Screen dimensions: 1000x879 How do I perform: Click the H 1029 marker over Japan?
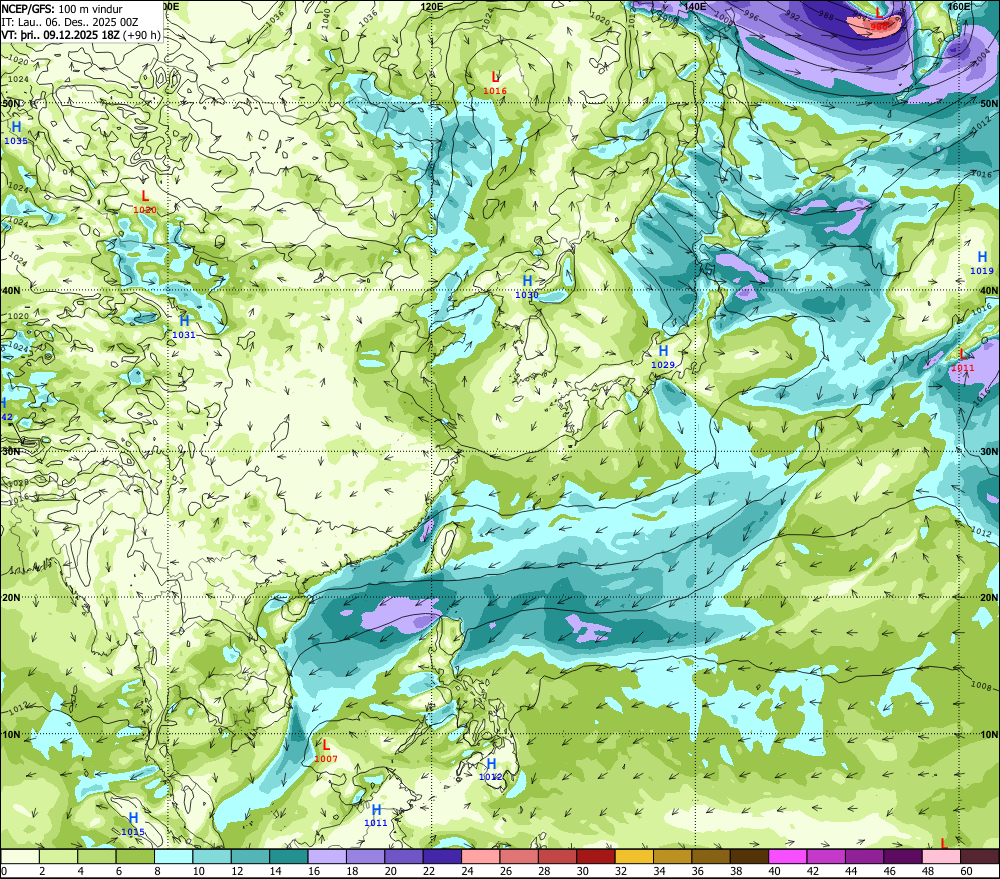[663, 357]
